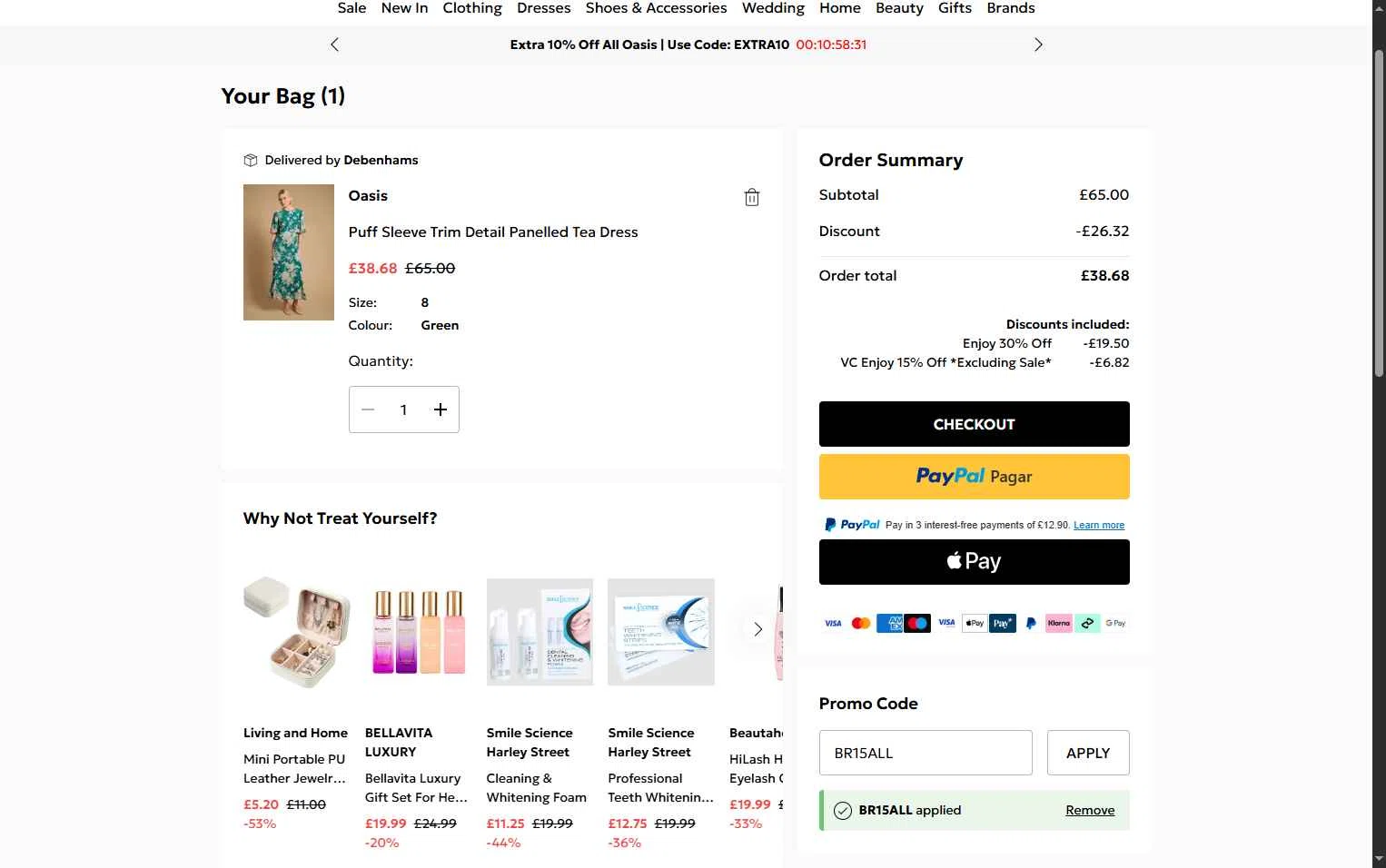Click the Clearpay payment icon
The height and width of the screenshot is (868, 1386).
tap(1087, 623)
